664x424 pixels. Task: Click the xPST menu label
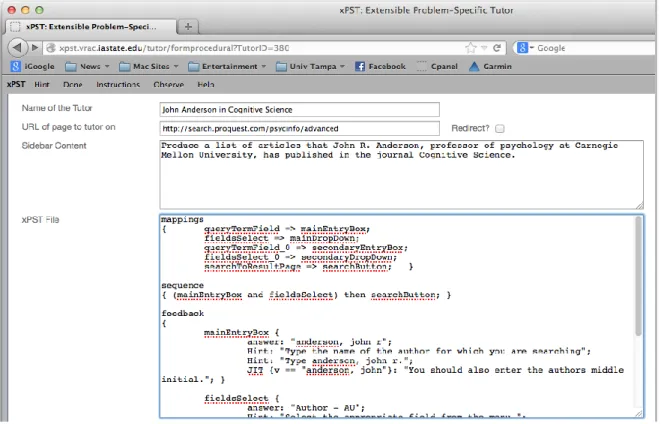tap(16, 84)
